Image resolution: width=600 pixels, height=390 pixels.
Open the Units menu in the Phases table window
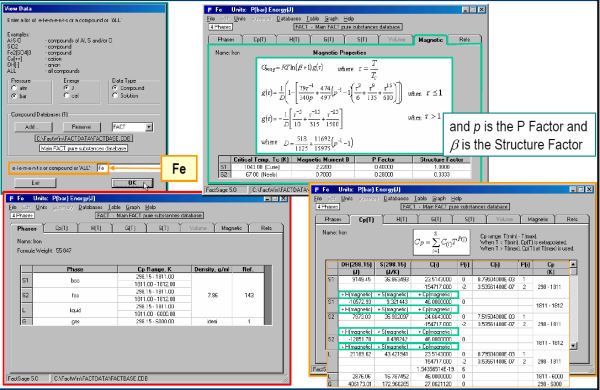pos(41,207)
